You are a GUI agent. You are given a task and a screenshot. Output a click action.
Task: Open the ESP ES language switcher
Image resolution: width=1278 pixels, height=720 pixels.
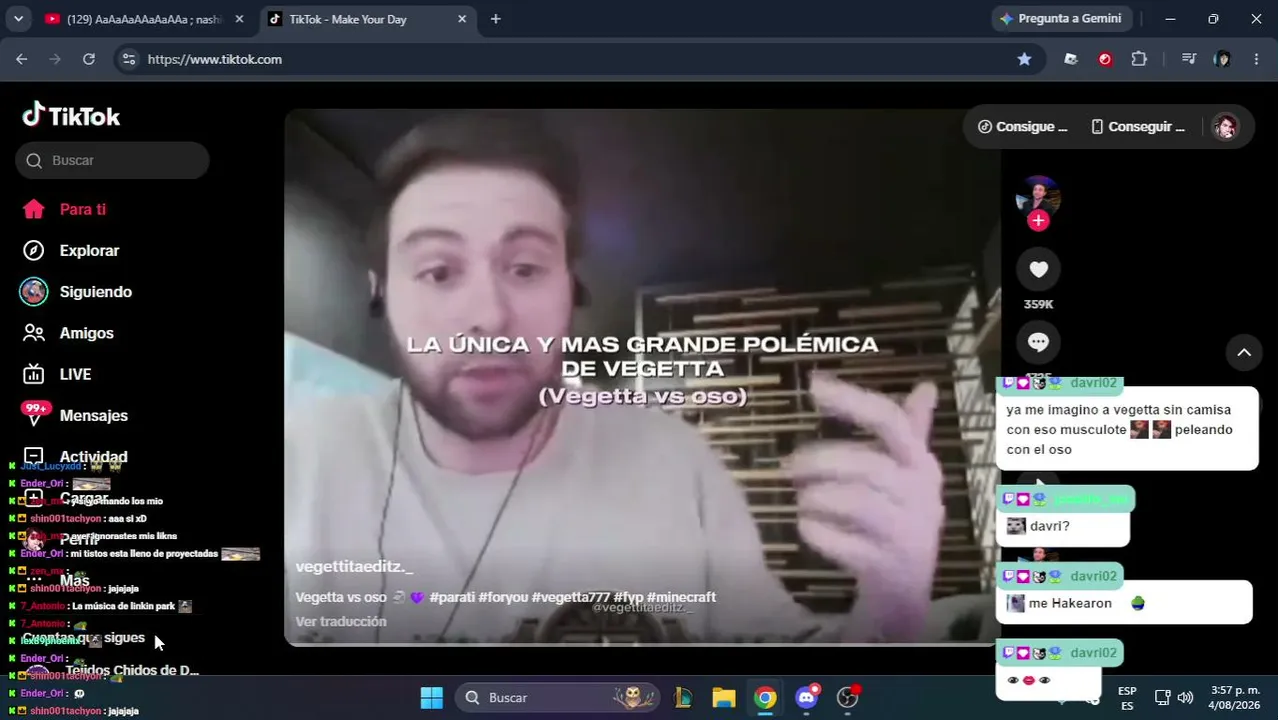[x=1127, y=698]
